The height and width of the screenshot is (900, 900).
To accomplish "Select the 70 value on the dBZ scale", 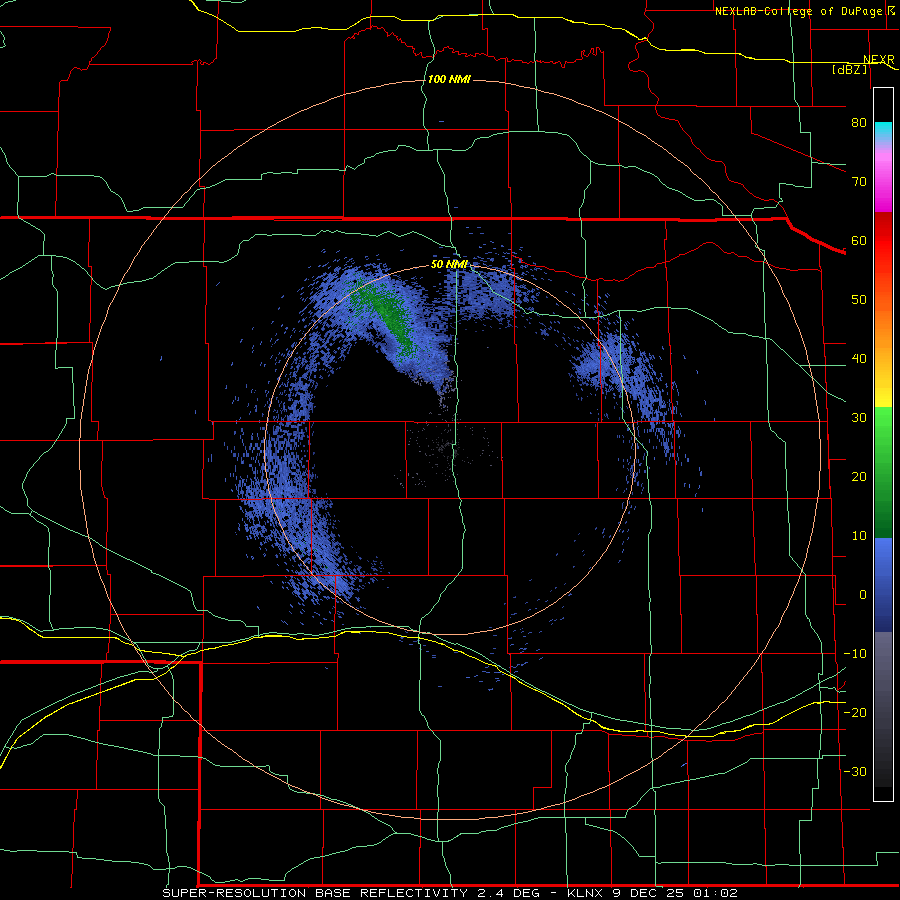I will pos(859,182).
